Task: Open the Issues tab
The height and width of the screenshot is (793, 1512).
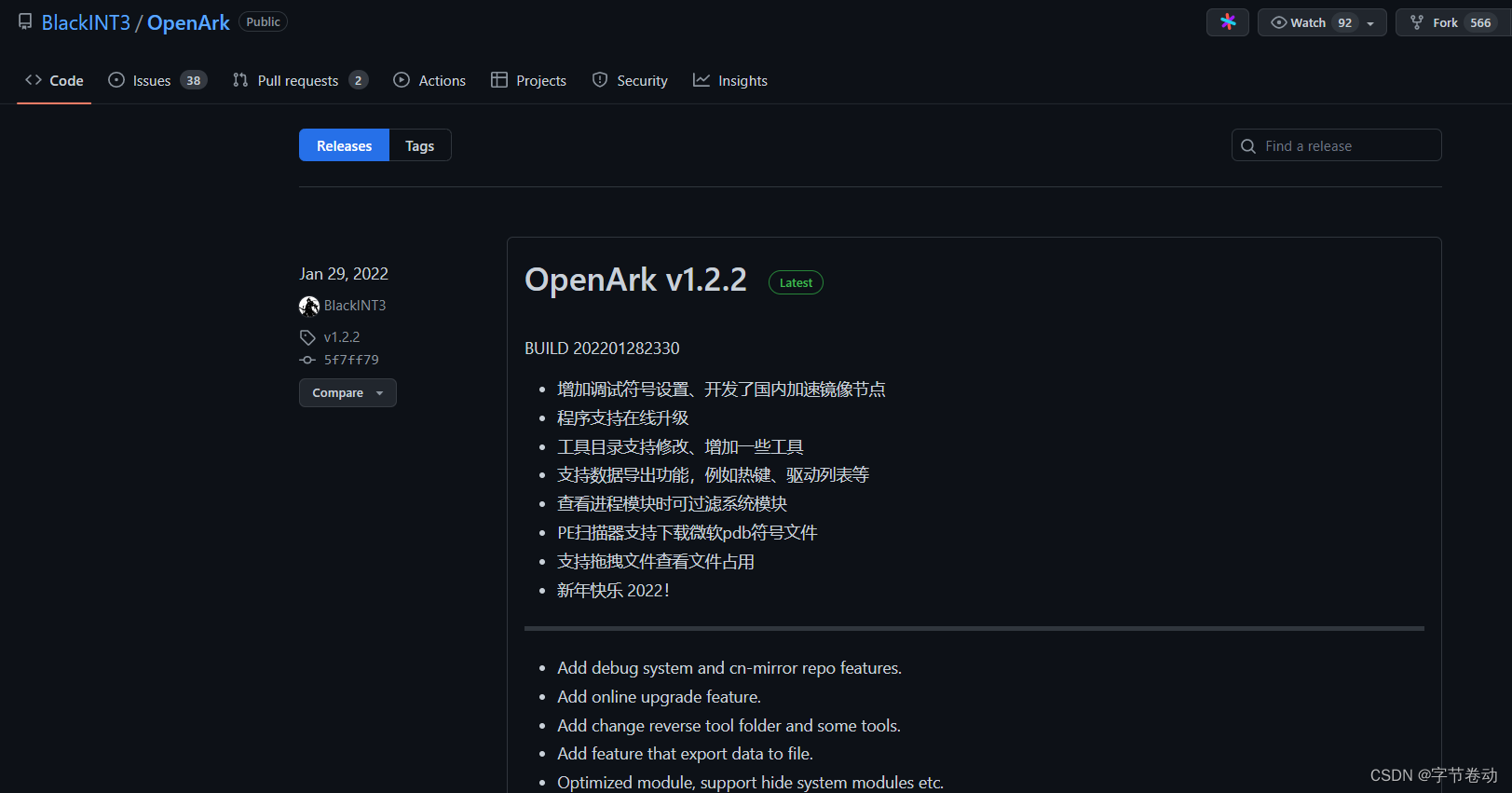Action: (x=157, y=81)
